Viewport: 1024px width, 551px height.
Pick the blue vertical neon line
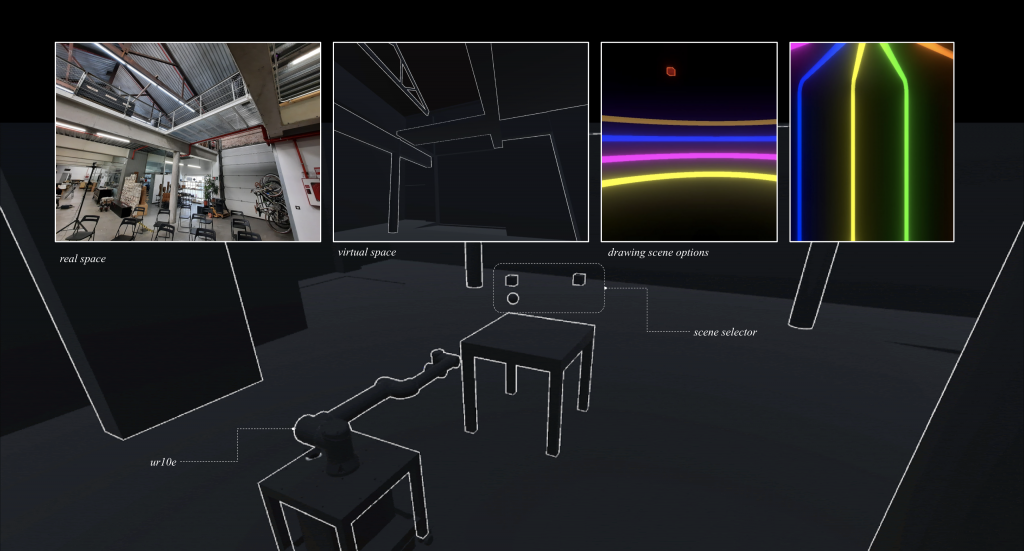tap(801, 160)
